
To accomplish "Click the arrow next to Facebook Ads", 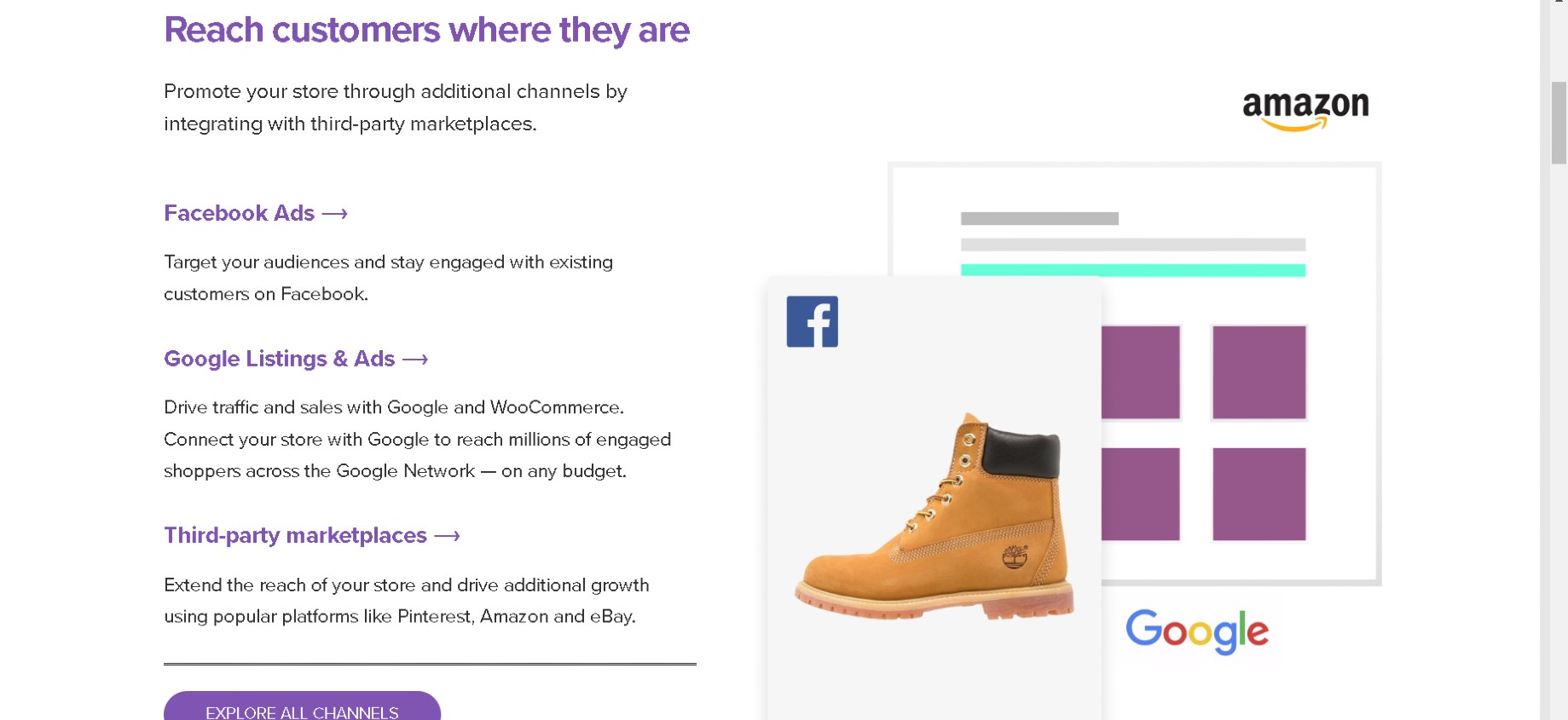I will click(334, 214).
